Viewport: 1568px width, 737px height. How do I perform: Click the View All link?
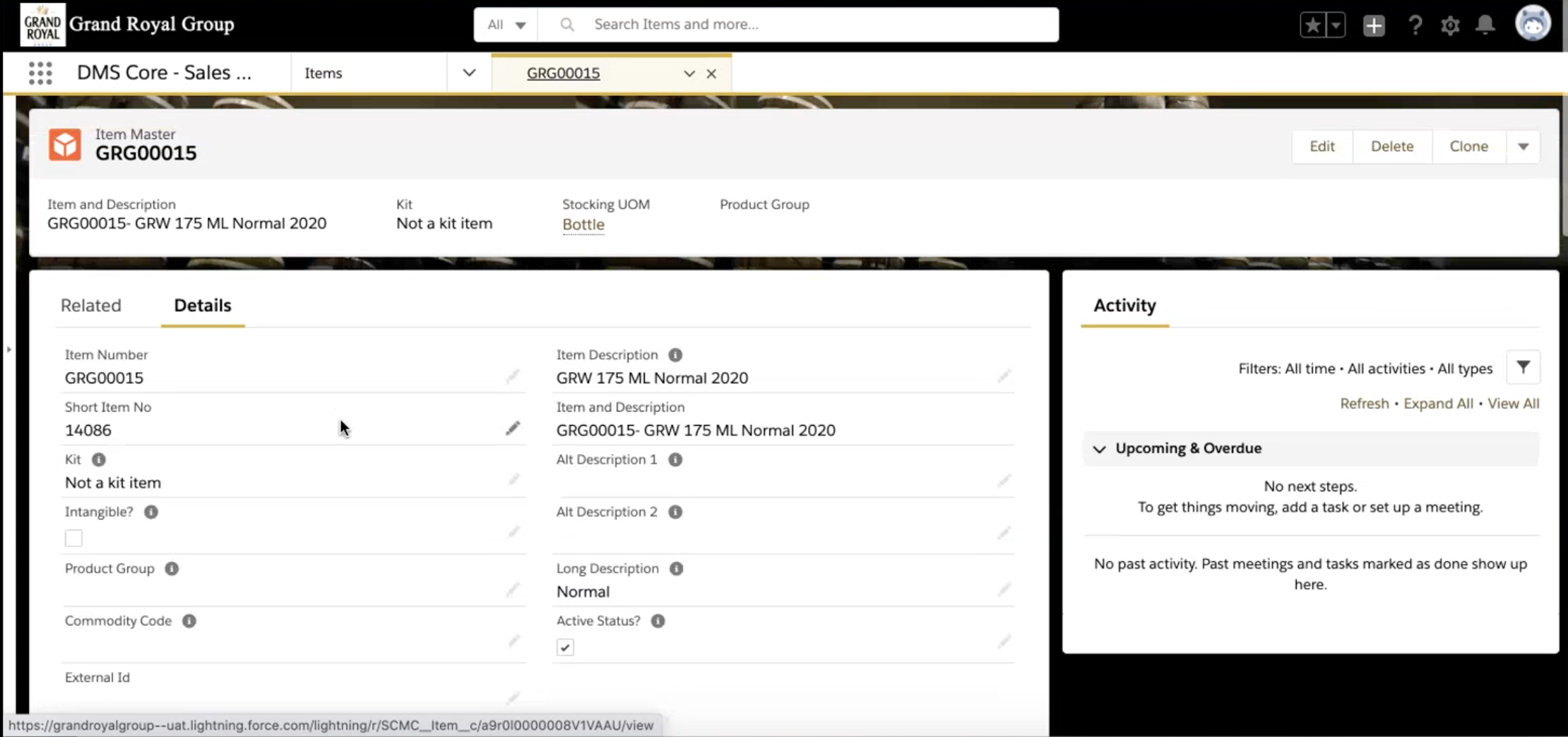[1514, 403]
